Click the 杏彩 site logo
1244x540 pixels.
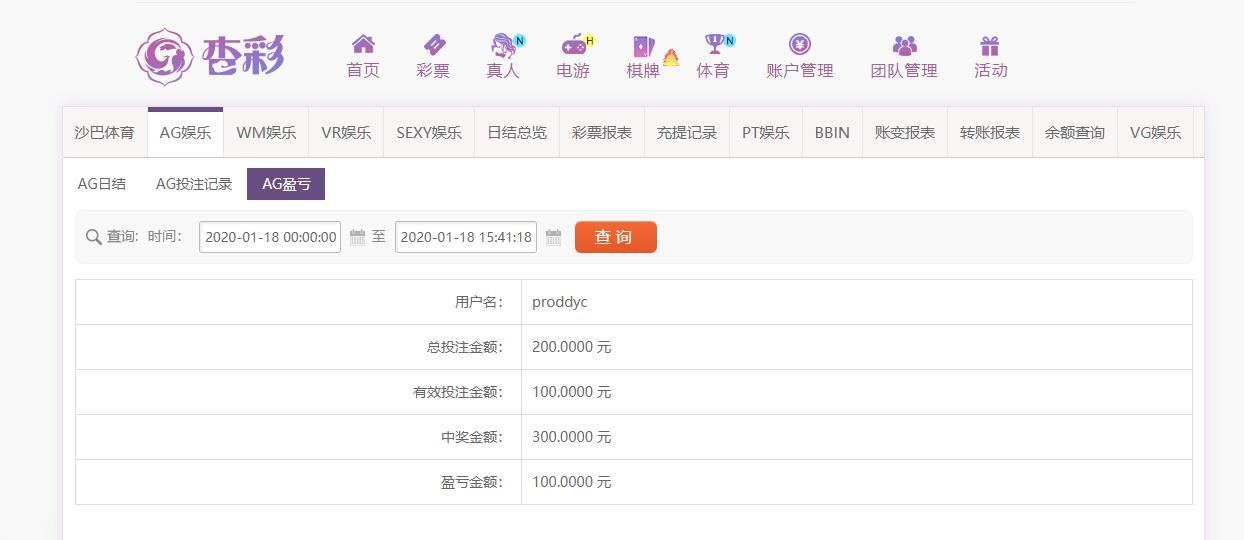[x=211, y=56]
